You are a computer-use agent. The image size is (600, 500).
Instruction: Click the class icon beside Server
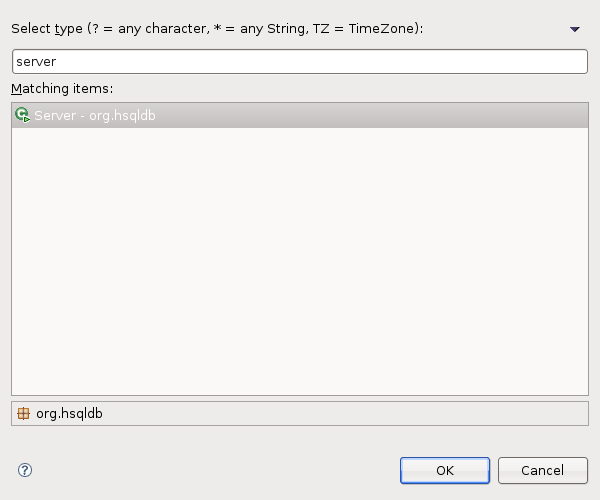22,115
